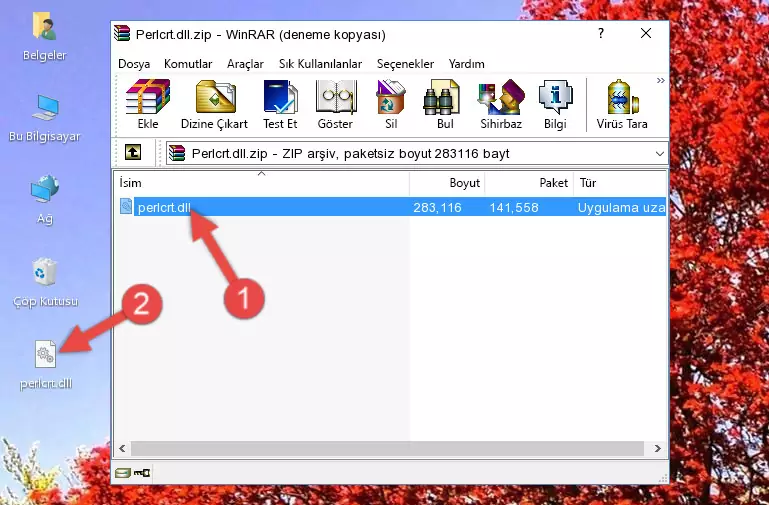Viewport: 769px width, 505px height.
Task: Click the WinRAR title bar icon
Action: [122, 33]
